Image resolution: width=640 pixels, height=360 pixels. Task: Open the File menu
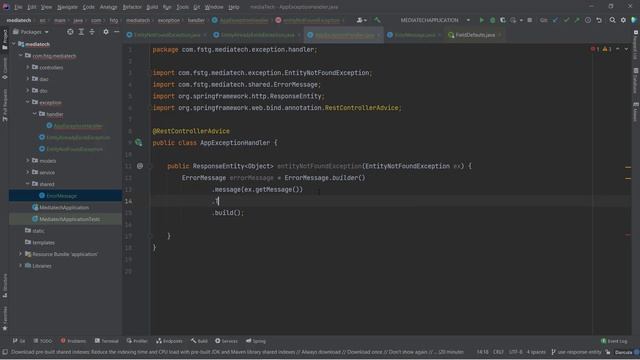18,7
